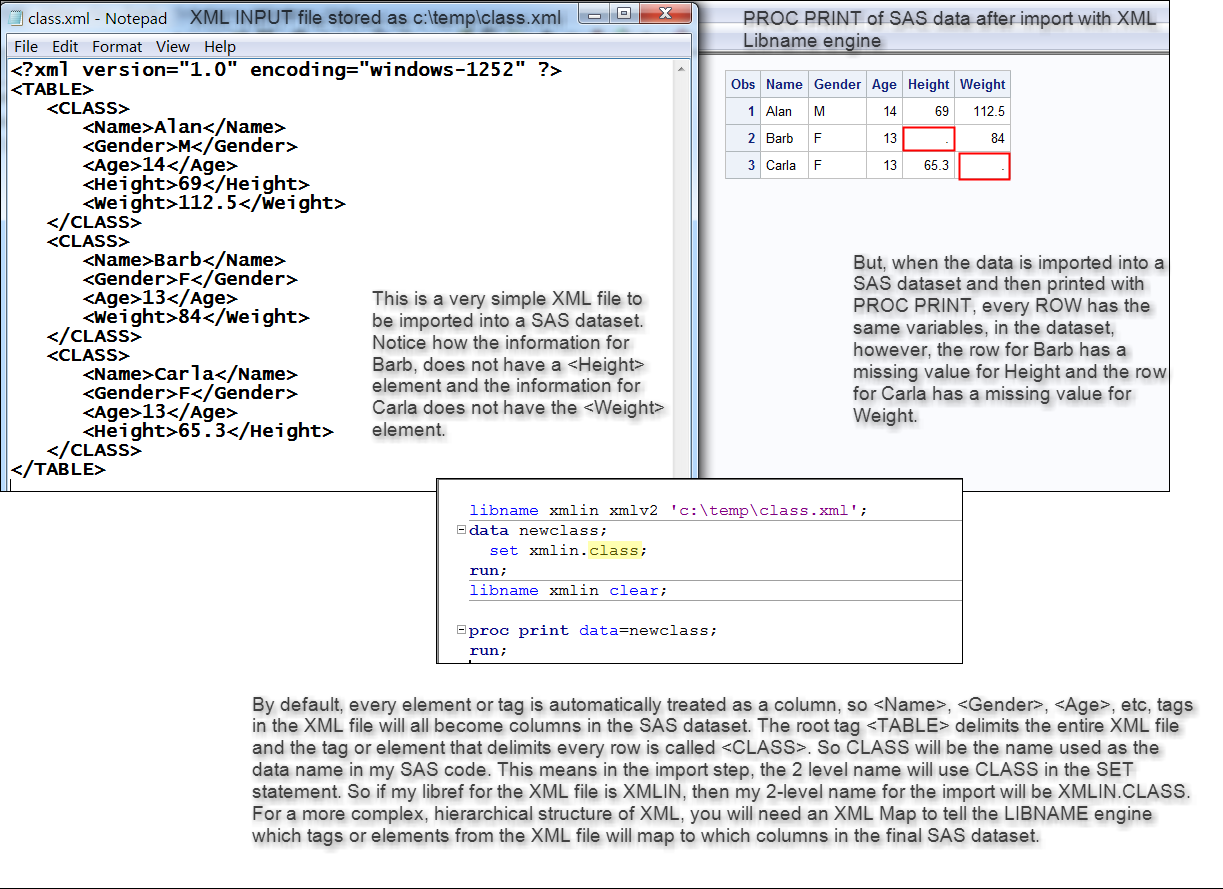The width and height of the screenshot is (1223, 889).
Task: Close the class.xml Notepad window
Action: point(664,14)
